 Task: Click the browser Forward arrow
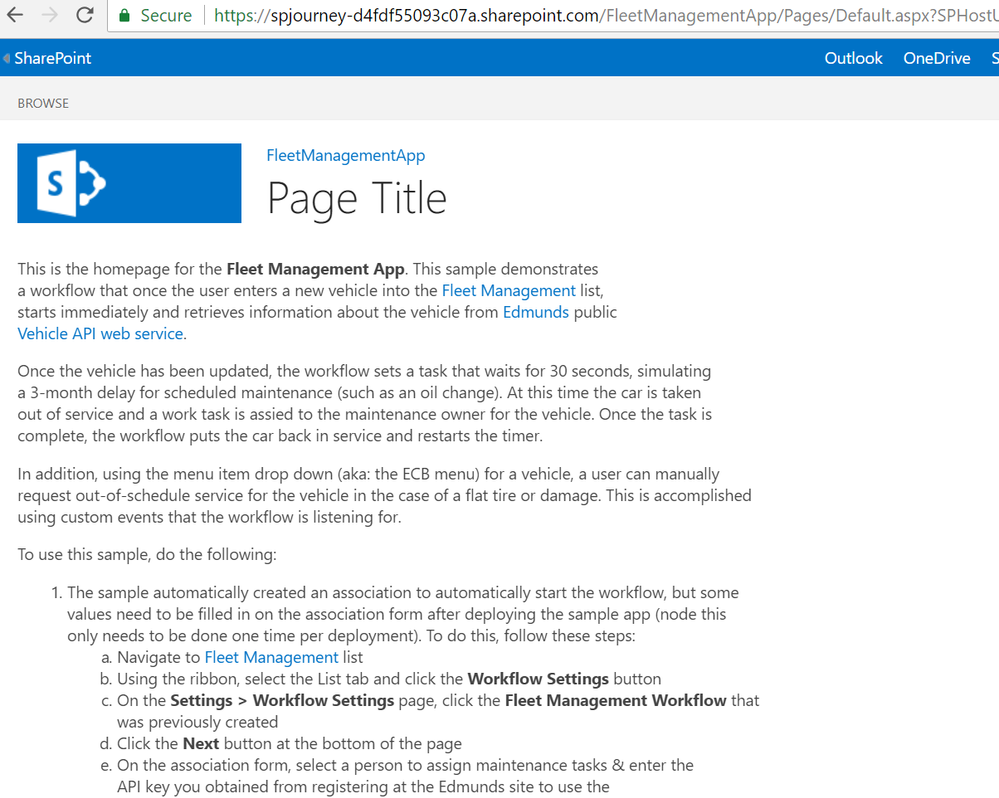[x=50, y=15]
